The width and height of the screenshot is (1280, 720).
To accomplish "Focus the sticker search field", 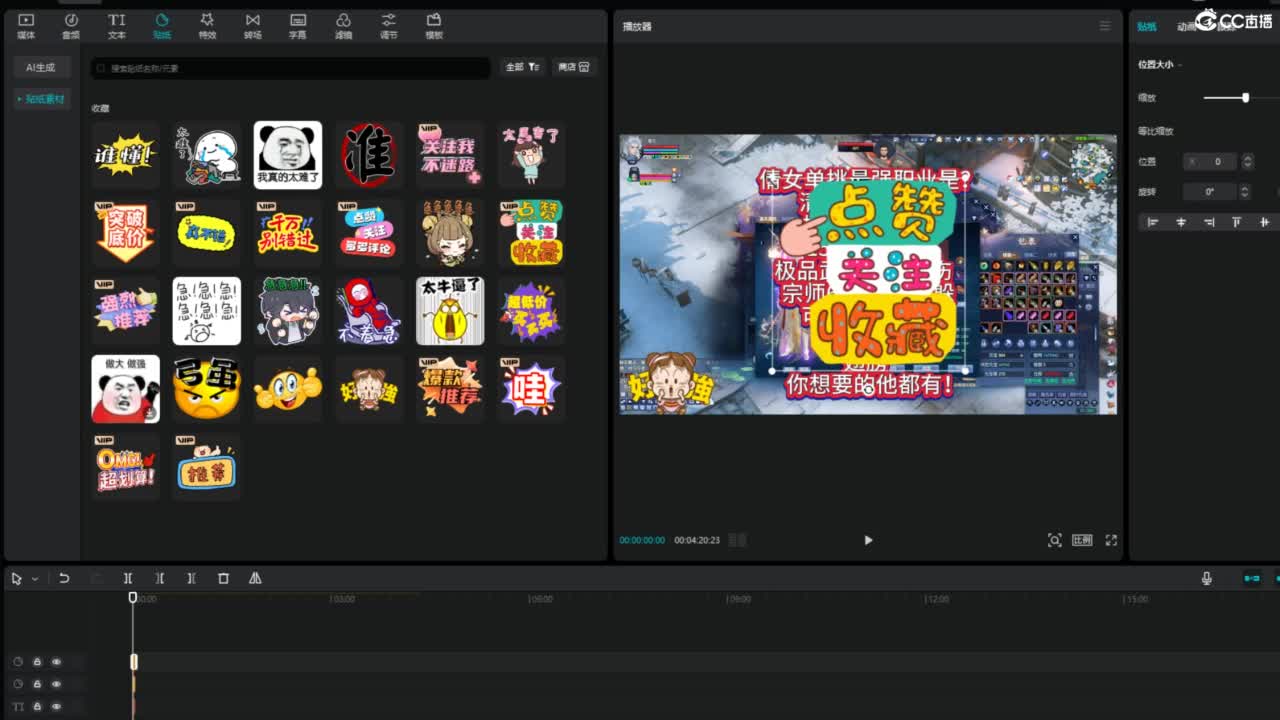I will (290, 68).
